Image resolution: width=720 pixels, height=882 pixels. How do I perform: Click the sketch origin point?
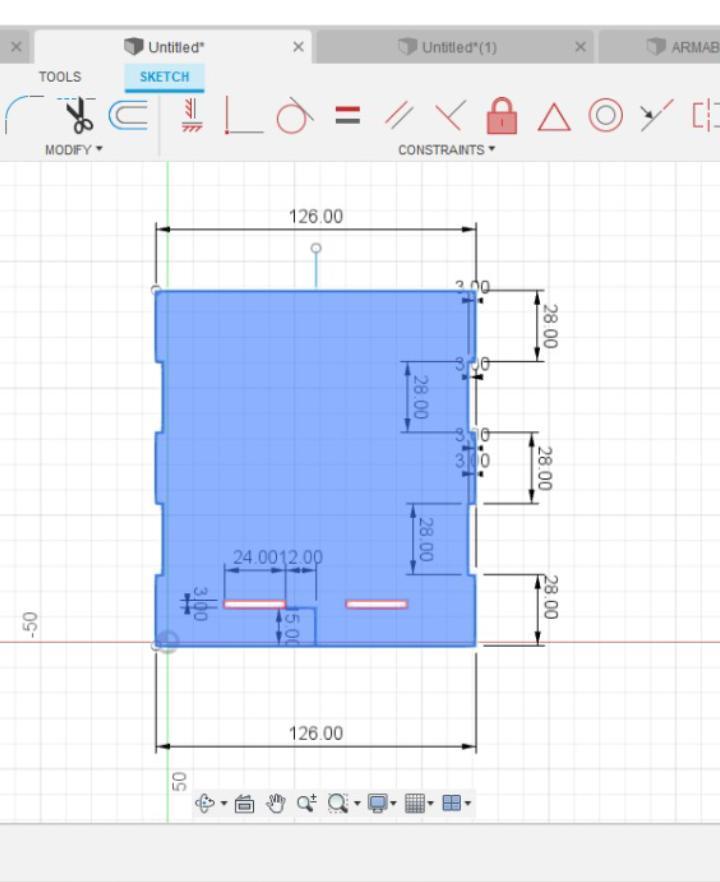click(x=166, y=642)
